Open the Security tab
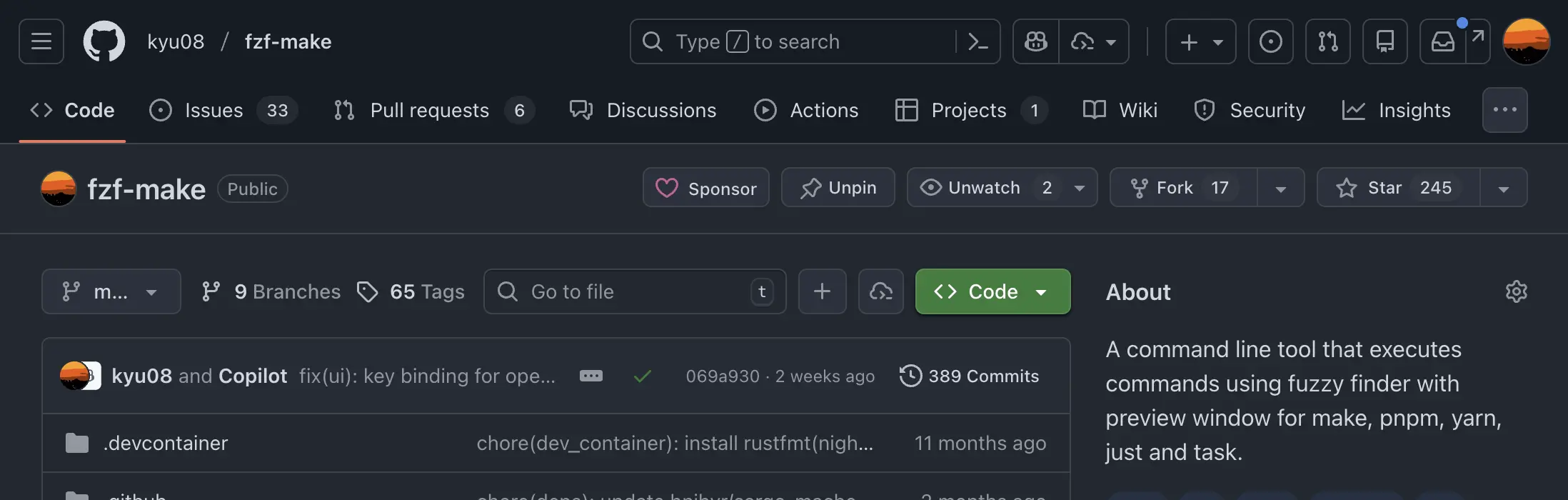 pos(1249,110)
